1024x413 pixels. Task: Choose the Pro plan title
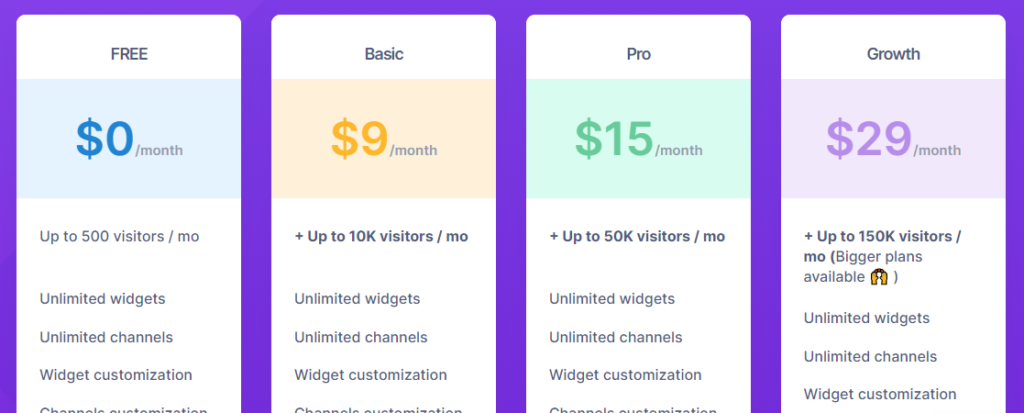(x=639, y=54)
